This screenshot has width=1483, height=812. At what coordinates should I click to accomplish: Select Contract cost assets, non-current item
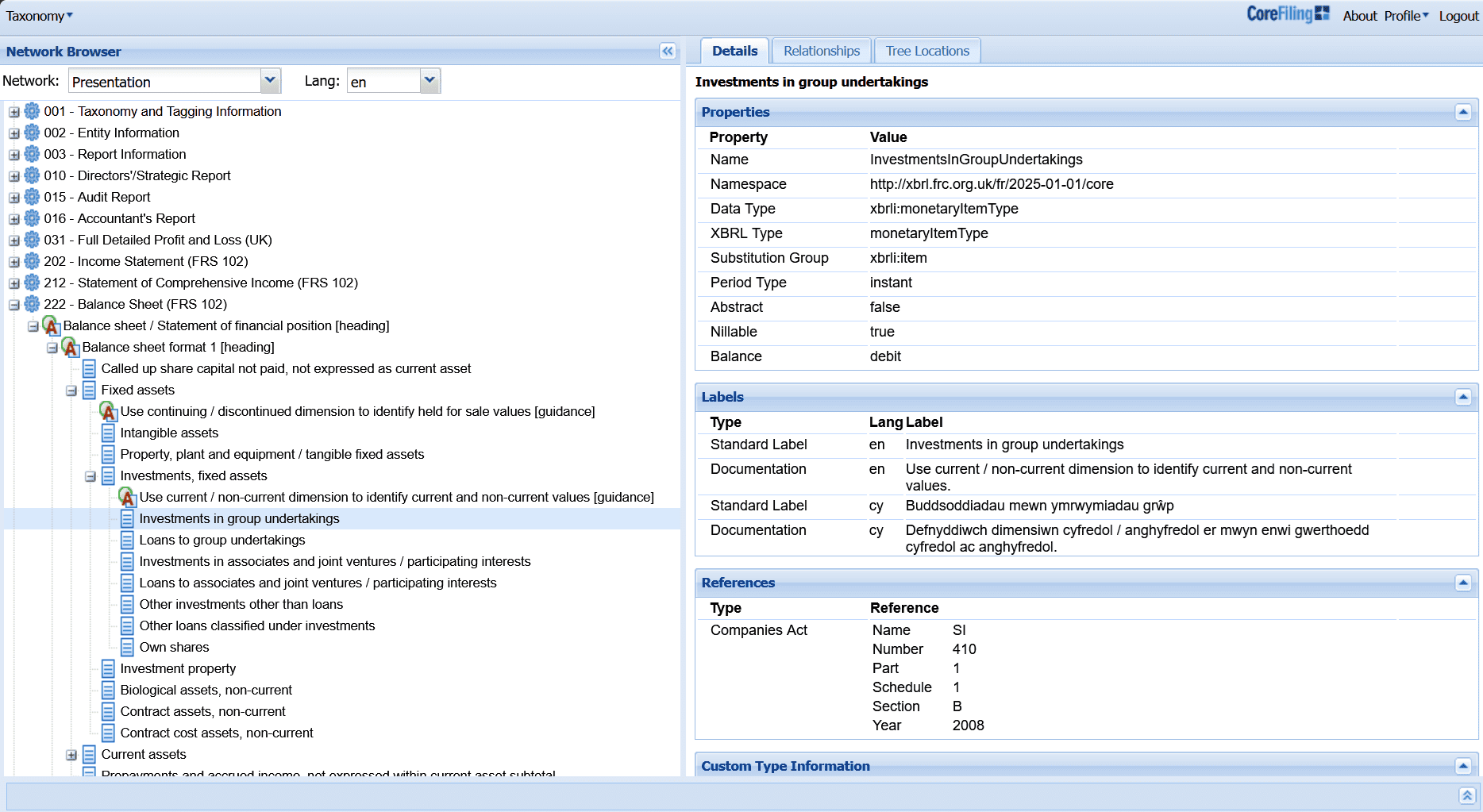(217, 733)
